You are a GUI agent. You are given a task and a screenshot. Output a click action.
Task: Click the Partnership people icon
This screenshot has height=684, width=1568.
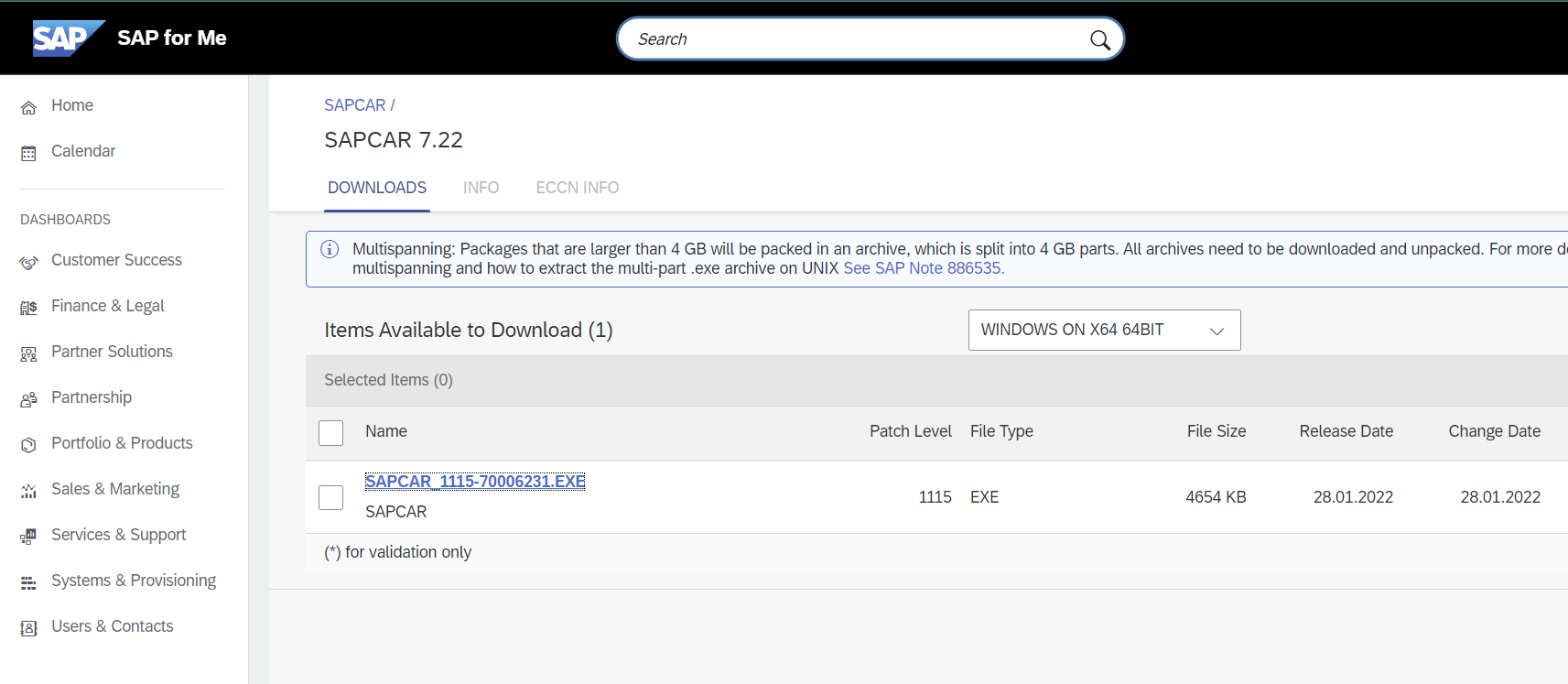point(28,399)
